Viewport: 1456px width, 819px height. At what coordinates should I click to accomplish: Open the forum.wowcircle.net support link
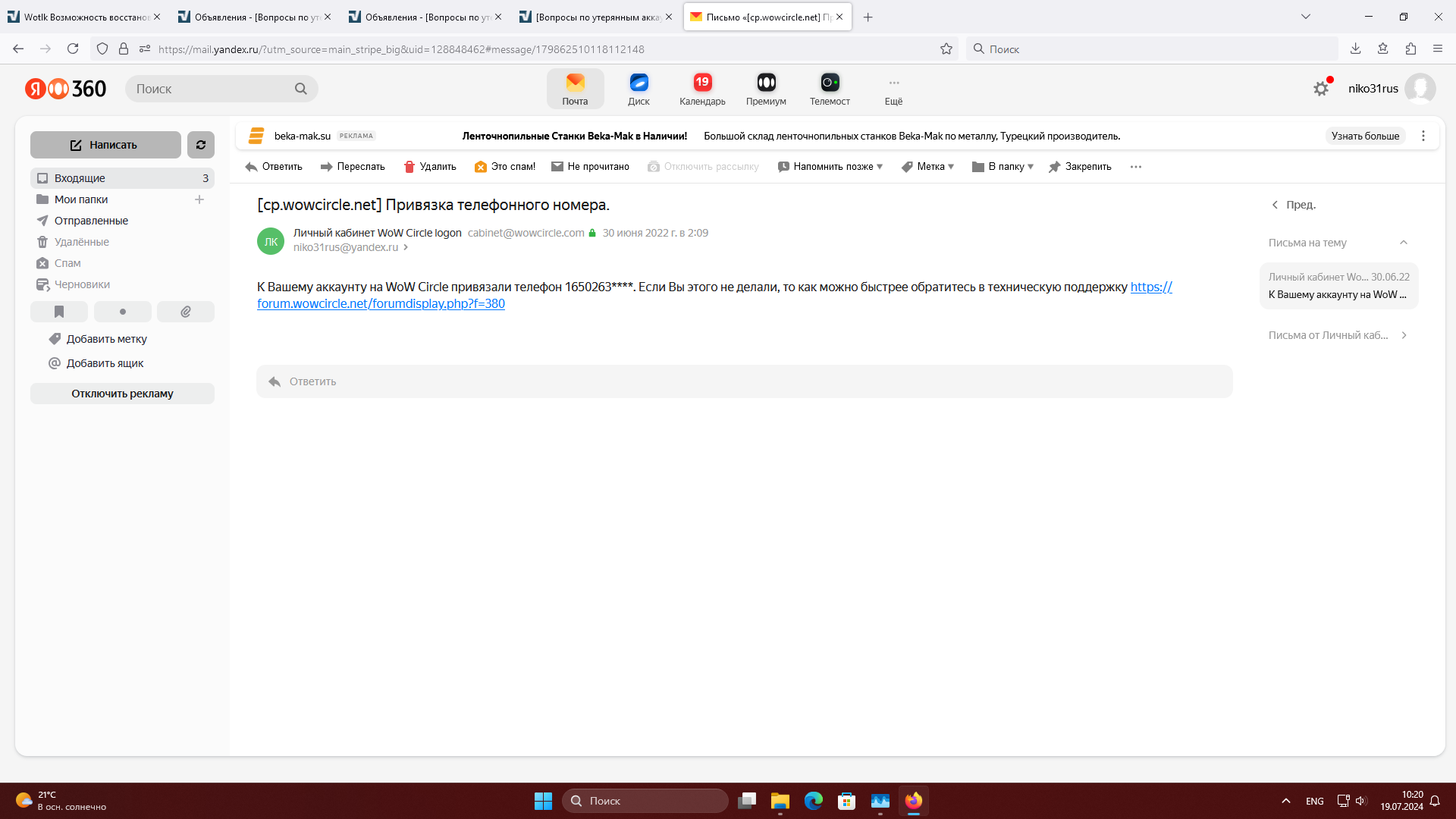click(381, 303)
